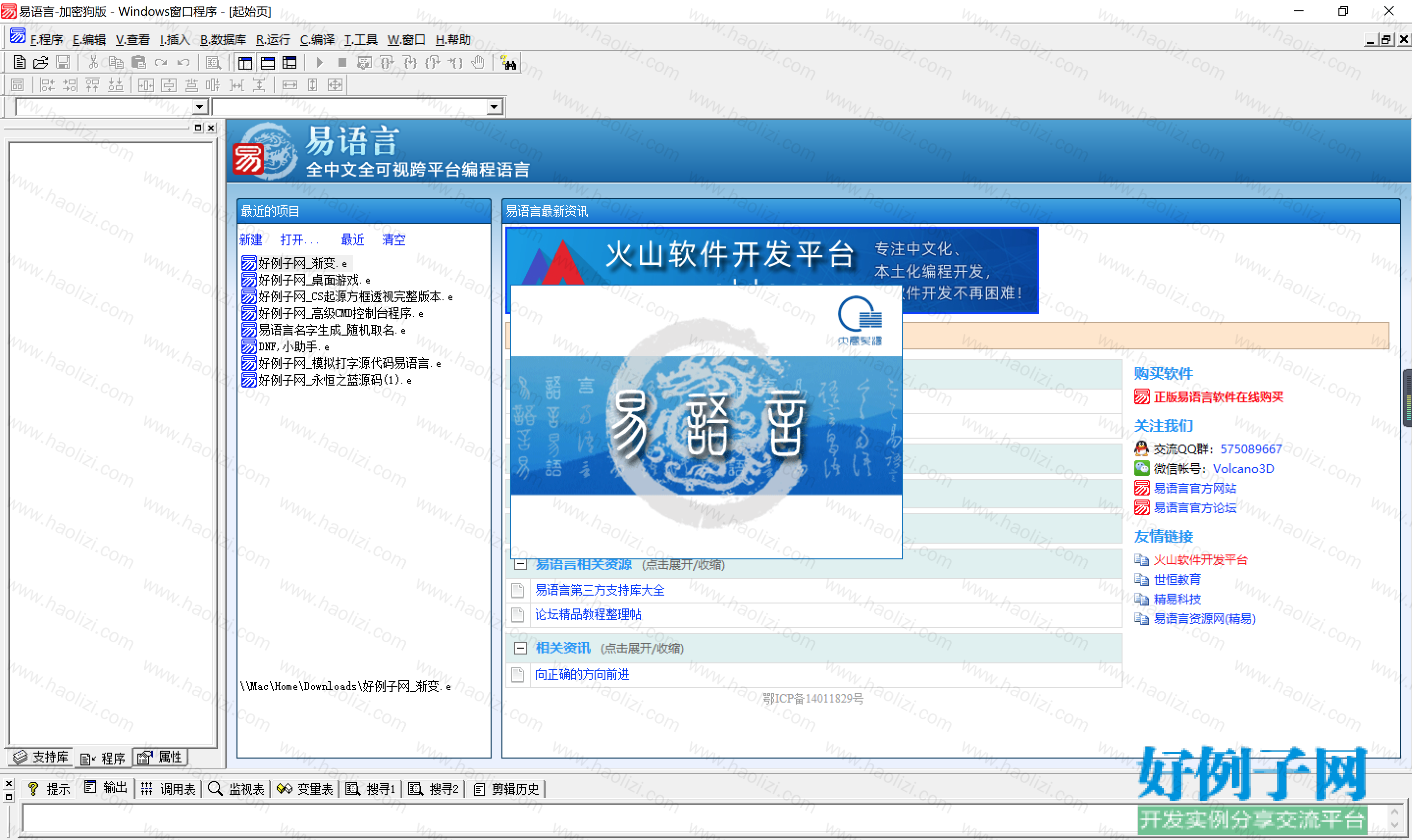Image resolution: width=1412 pixels, height=840 pixels.
Task: Click the clipboard paste icon
Action: point(139,62)
